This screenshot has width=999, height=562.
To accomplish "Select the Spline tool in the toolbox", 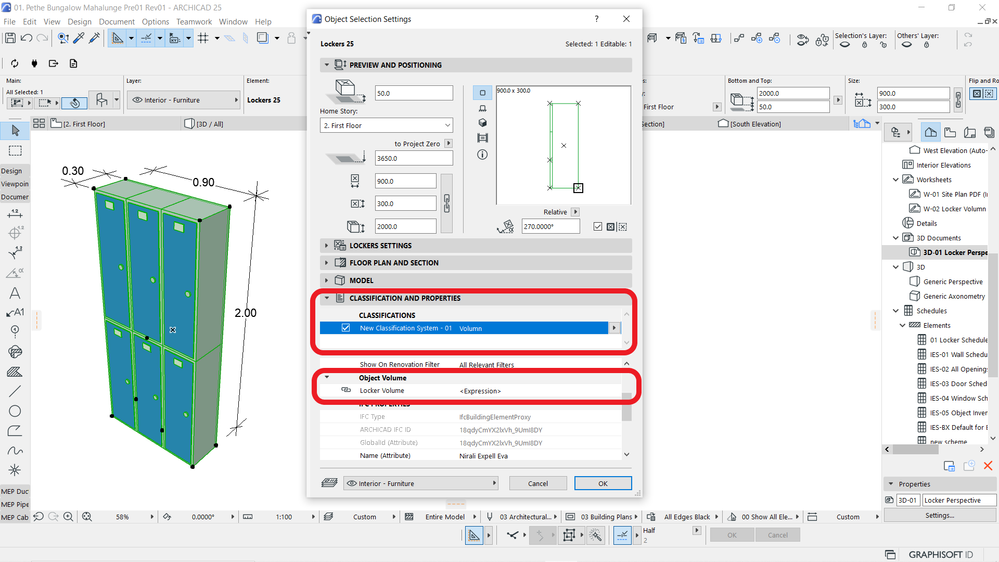I will tap(15, 450).
